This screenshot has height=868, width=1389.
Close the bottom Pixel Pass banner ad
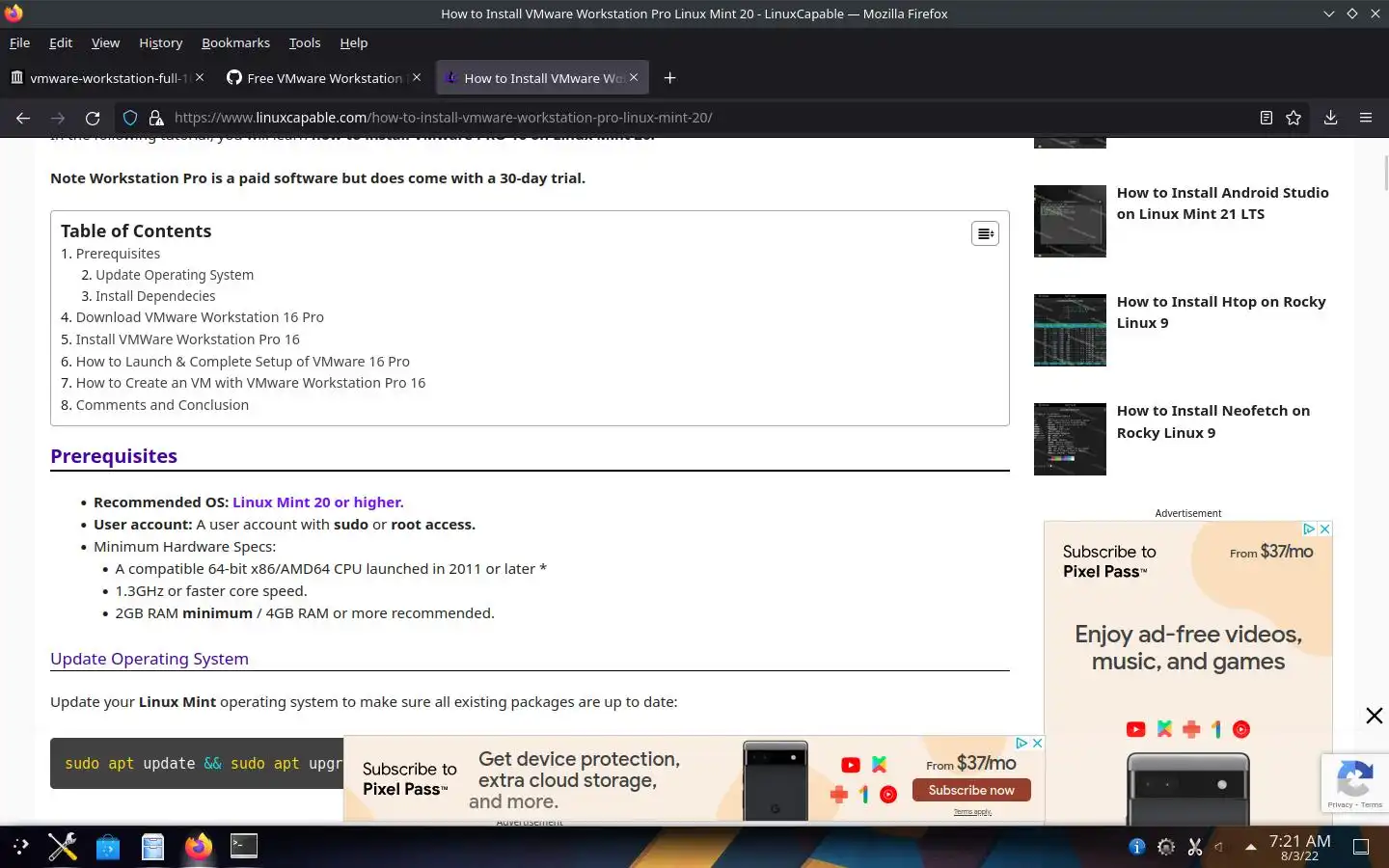1037,743
